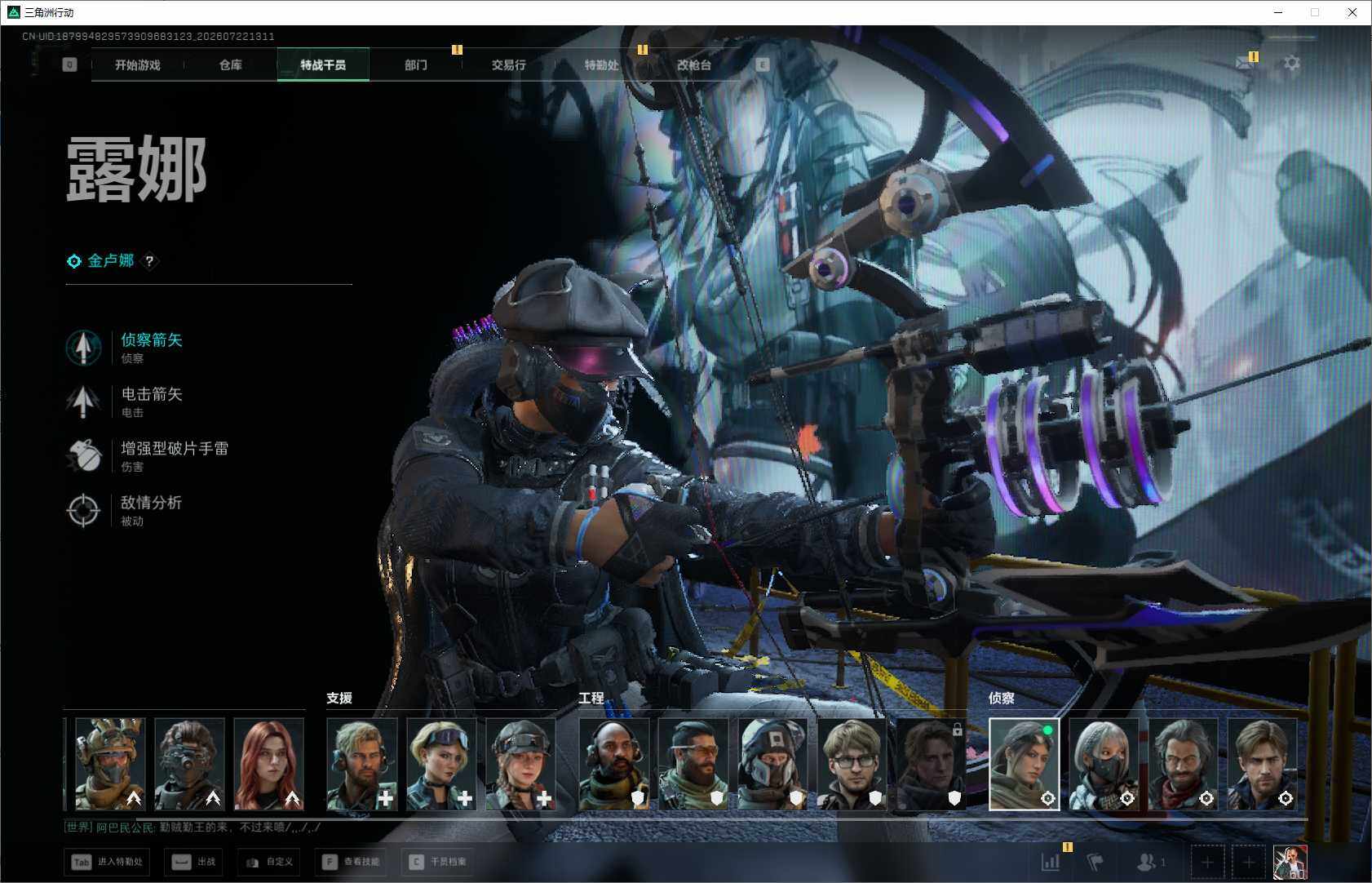Click the E key navigation icon
Image resolution: width=1372 pixels, height=883 pixels.
pos(763,64)
